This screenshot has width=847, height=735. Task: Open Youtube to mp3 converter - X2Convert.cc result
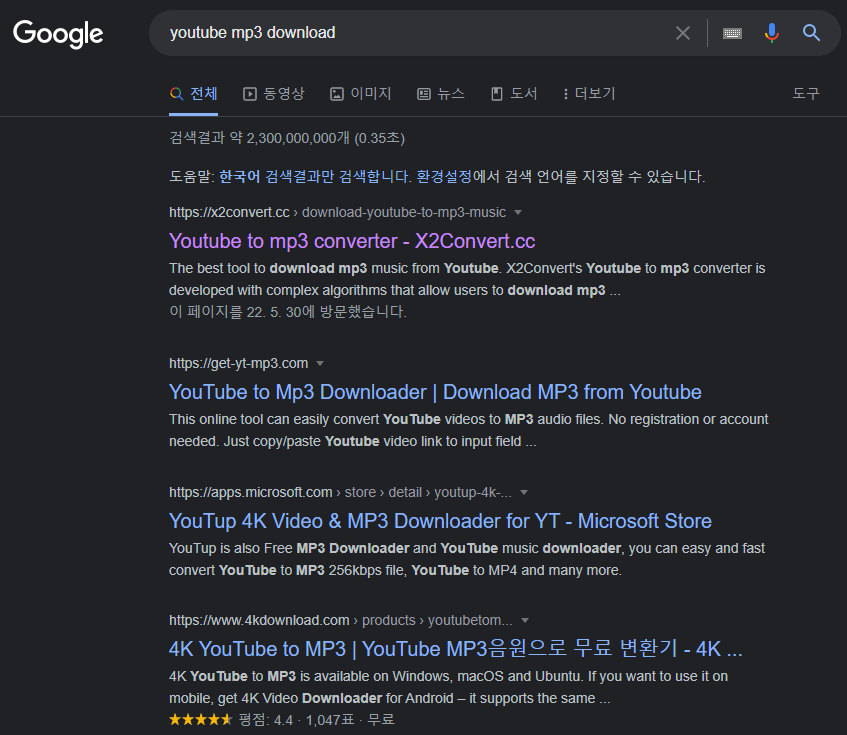[352, 241]
